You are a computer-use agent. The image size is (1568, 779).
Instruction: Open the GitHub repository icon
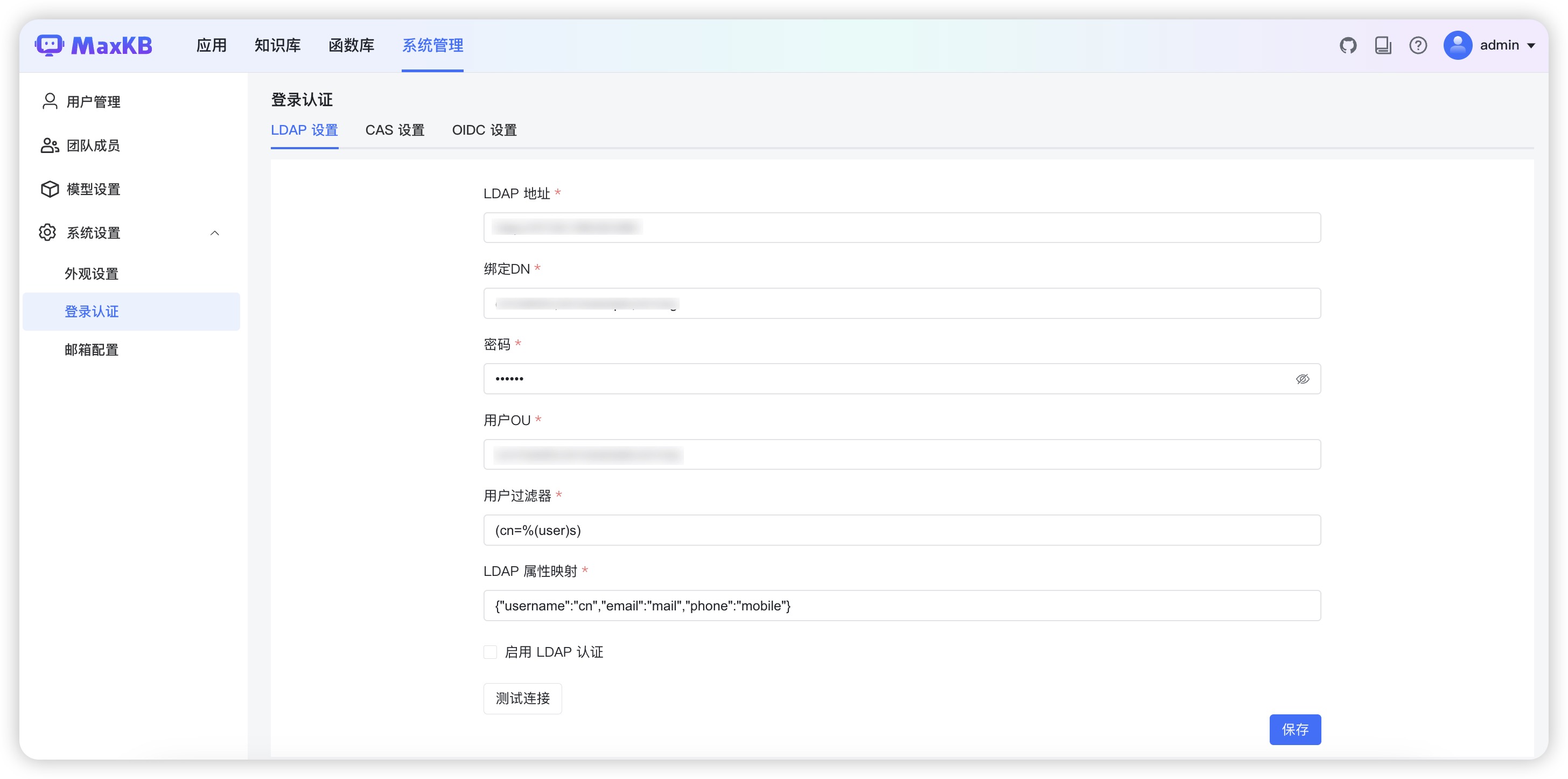pyautogui.click(x=1348, y=45)
